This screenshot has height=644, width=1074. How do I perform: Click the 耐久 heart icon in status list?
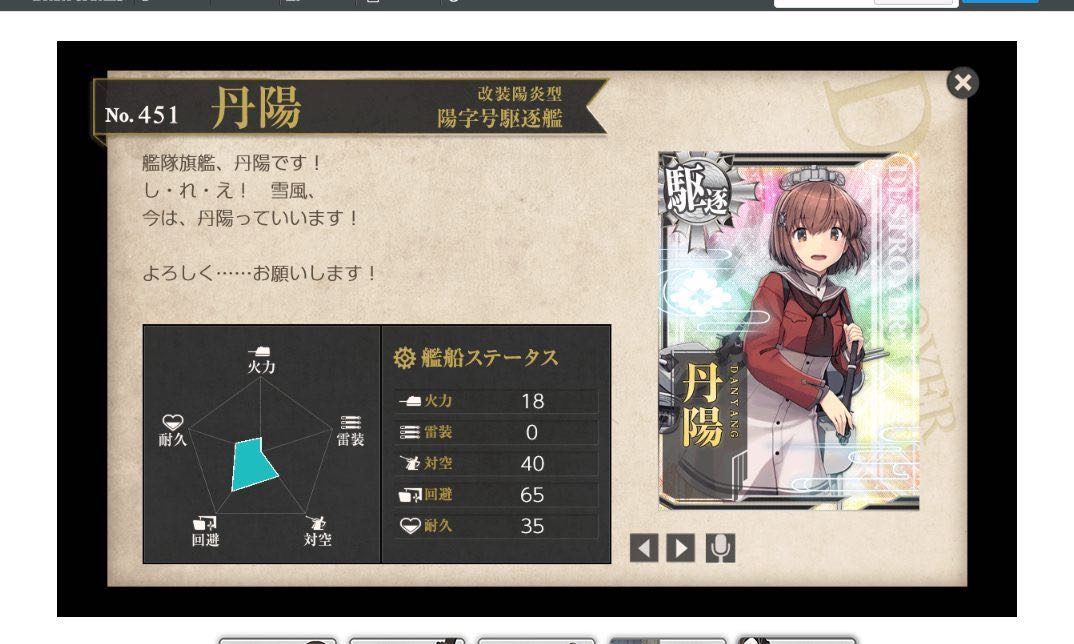[x=410, y=526]
